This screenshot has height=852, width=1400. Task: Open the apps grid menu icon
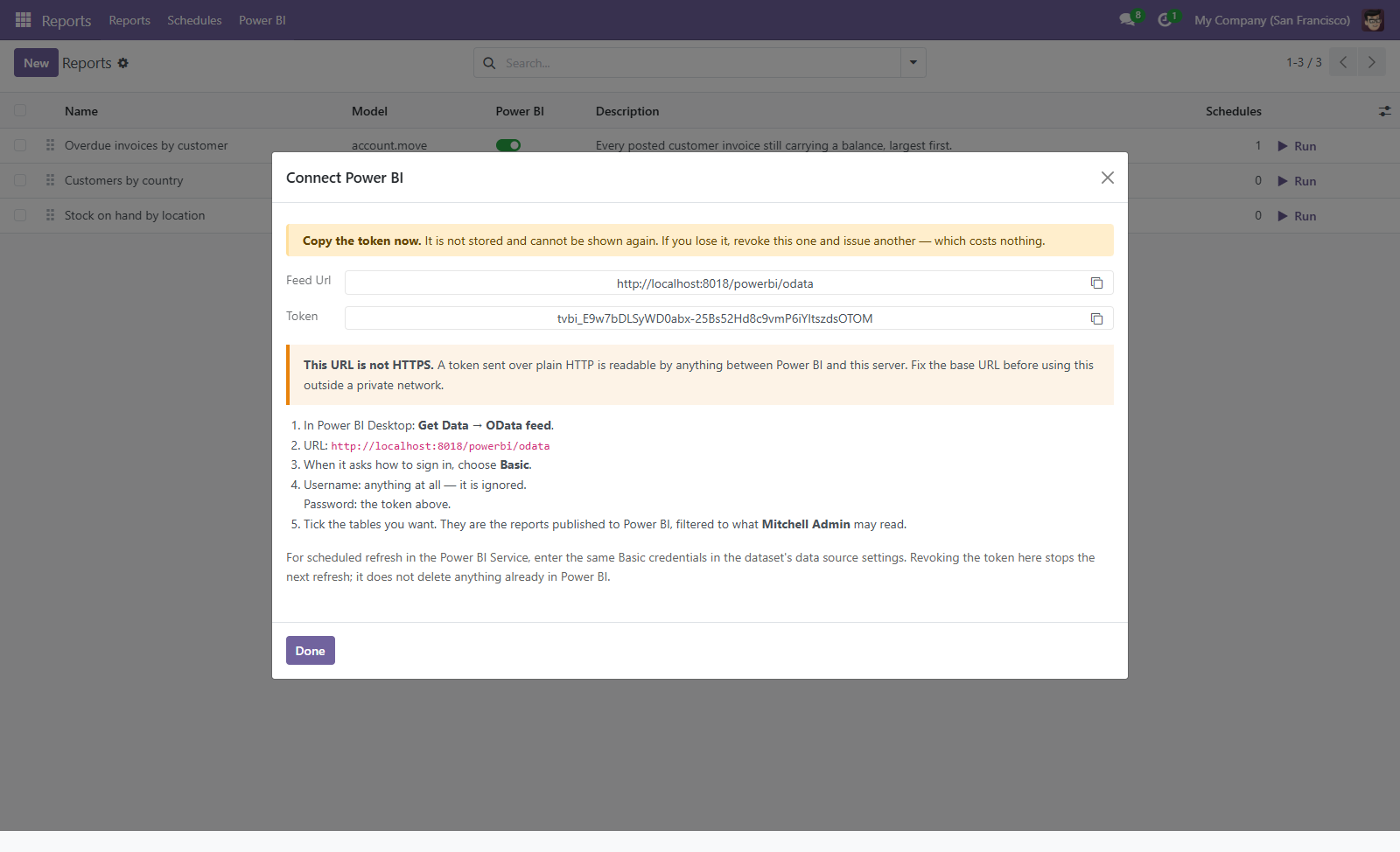pos(24,20)
